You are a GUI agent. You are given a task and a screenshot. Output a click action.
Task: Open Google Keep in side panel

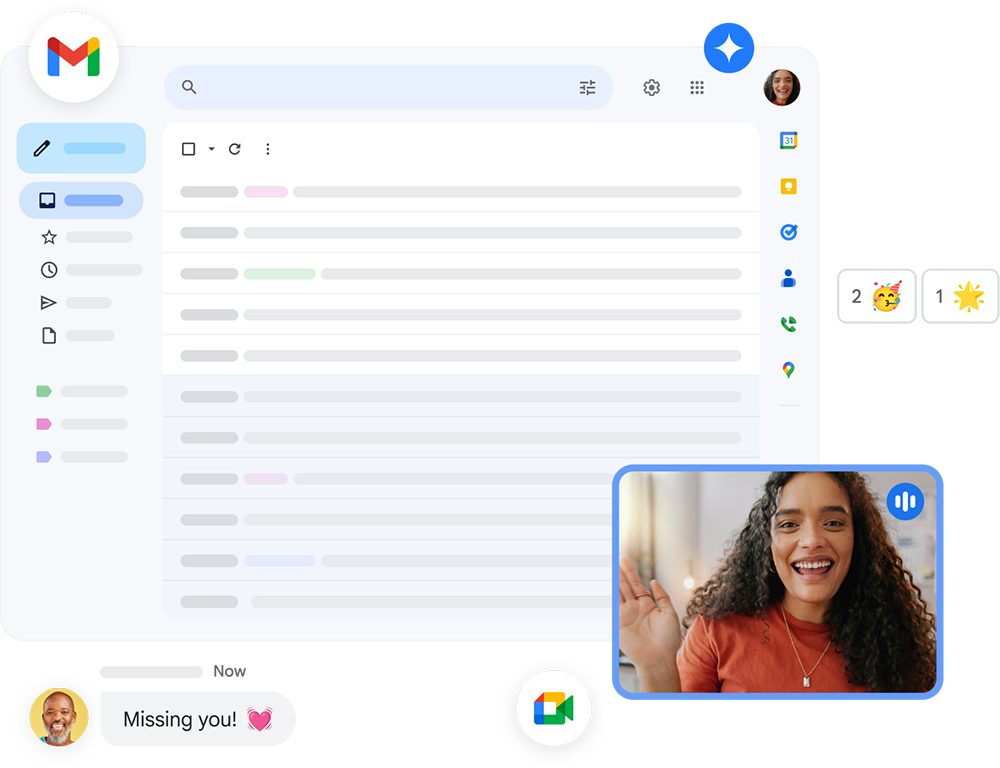click(x=788, y=187)
